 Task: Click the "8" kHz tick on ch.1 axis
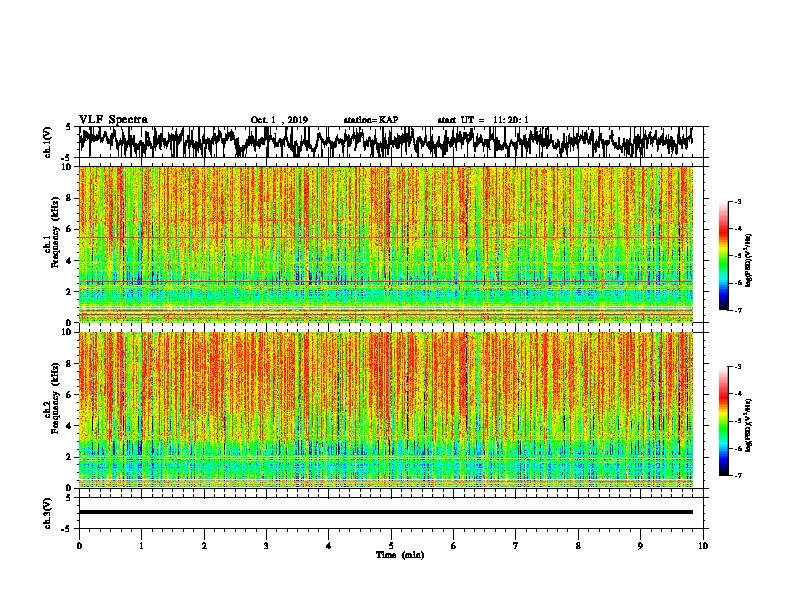69,198
